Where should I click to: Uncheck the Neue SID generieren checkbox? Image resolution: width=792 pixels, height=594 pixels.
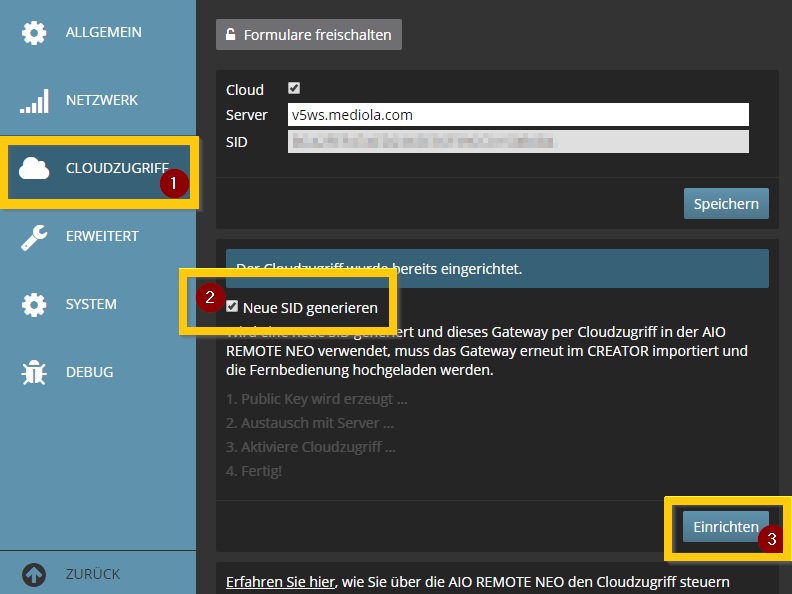coord(233,307)
